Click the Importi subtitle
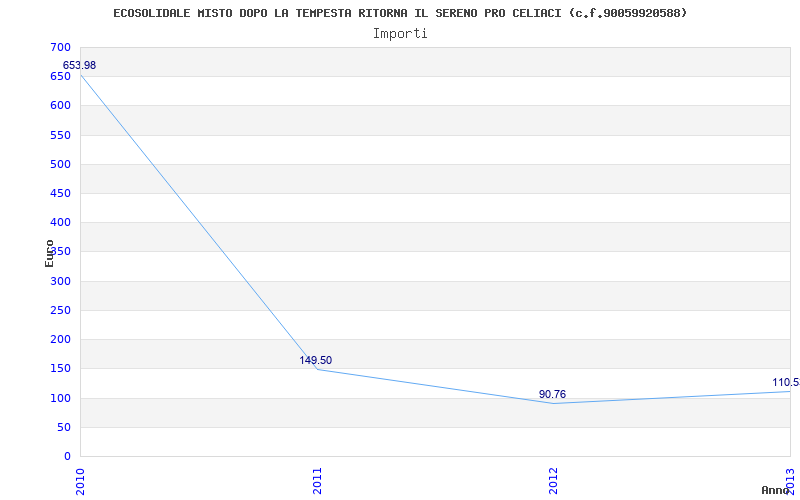Screen dimensions: 800x500 pyautogui.click(x=400, y=34)
